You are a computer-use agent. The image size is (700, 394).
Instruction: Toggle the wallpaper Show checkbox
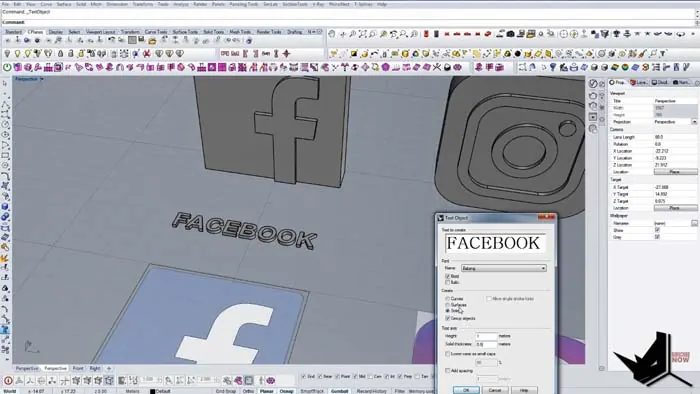(657, 230)
